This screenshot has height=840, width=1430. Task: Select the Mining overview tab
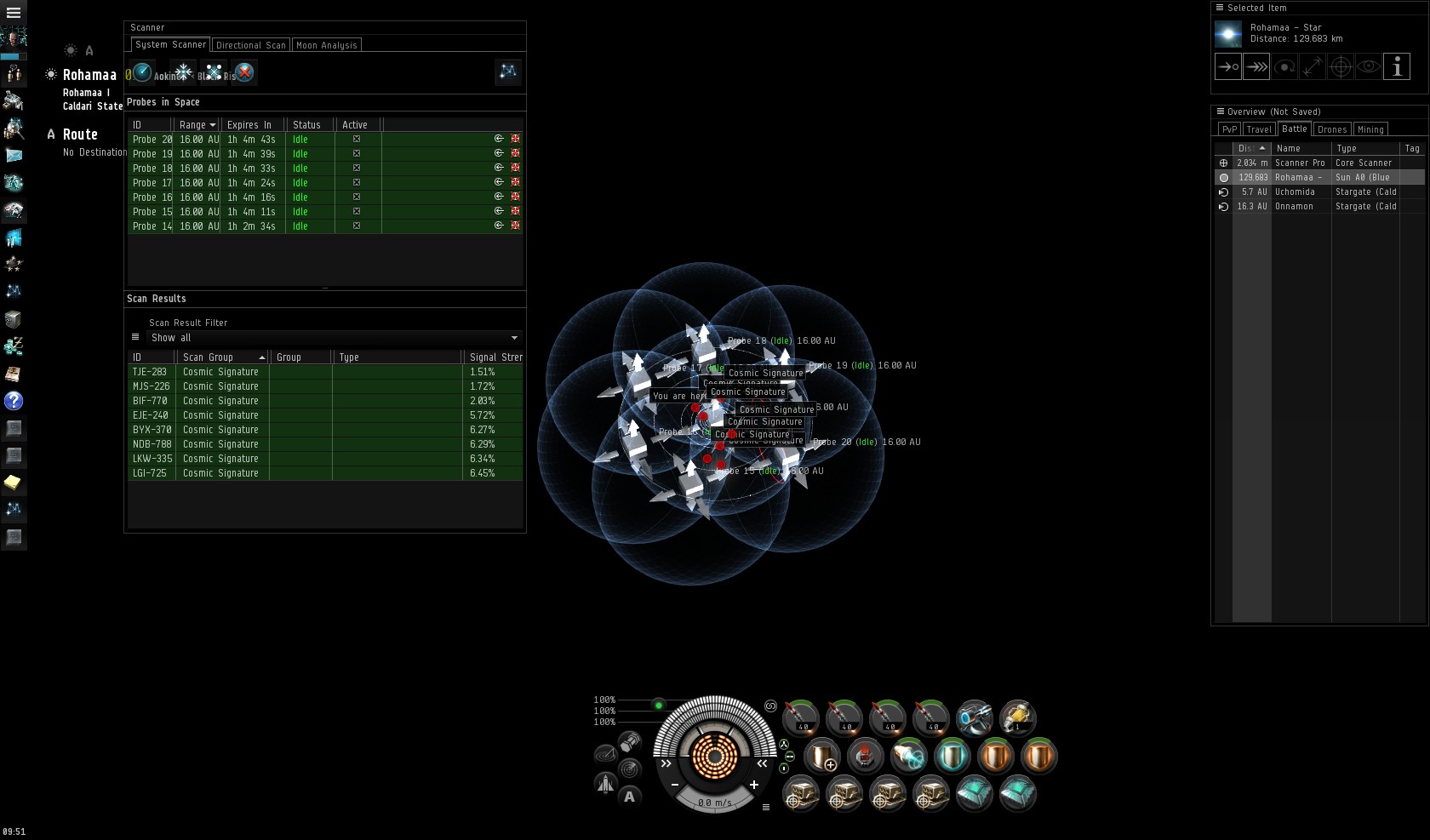click(1370, 129)
